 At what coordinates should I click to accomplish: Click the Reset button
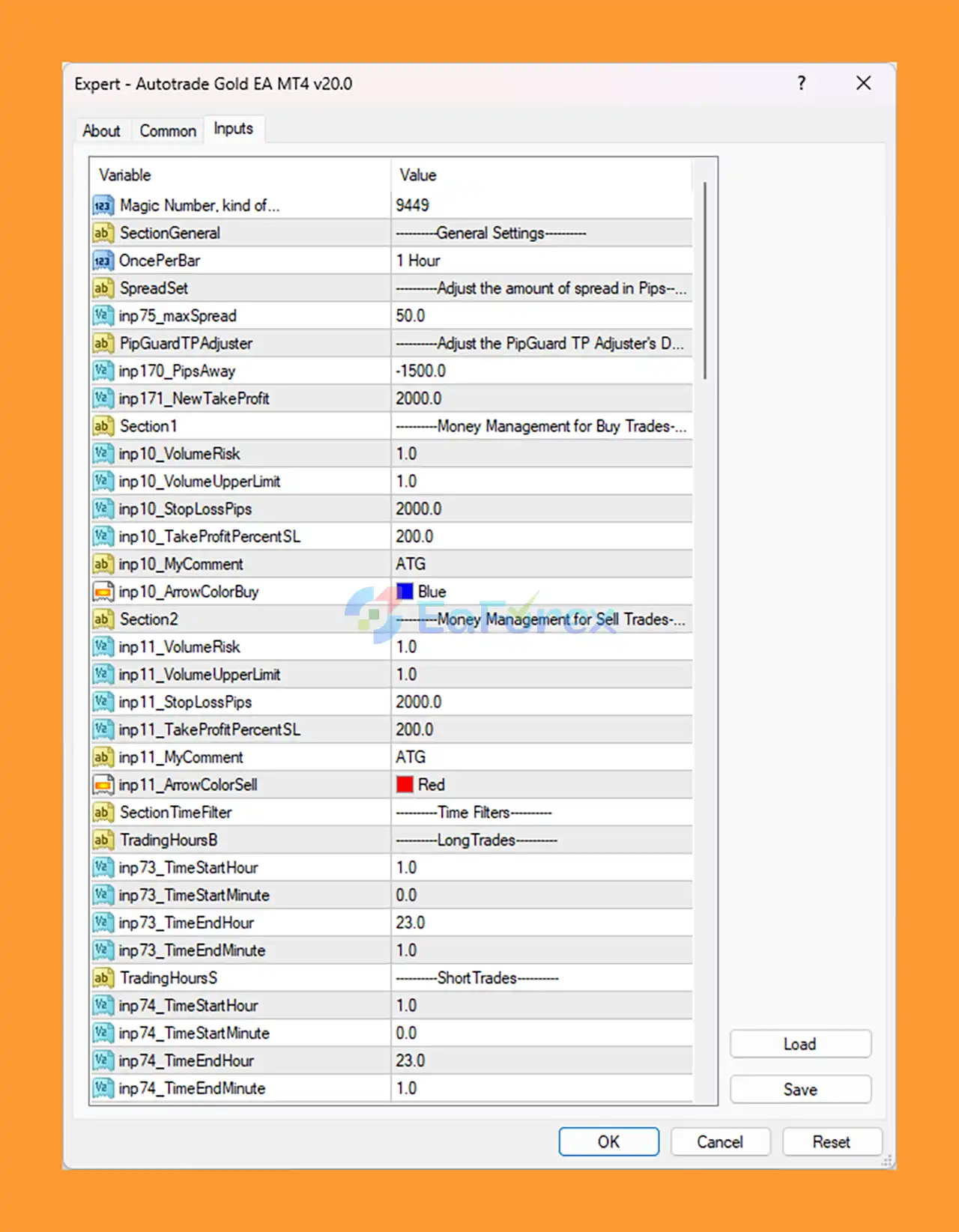coord(831,1142)
